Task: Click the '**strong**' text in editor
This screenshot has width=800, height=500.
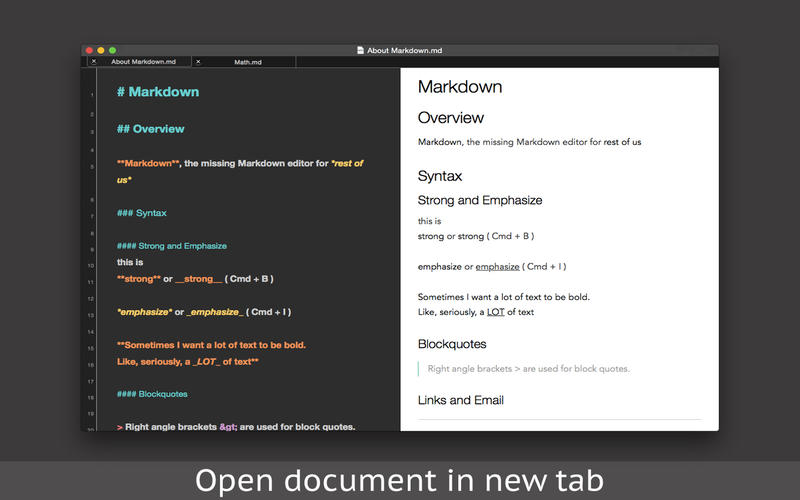Action: 139,279
